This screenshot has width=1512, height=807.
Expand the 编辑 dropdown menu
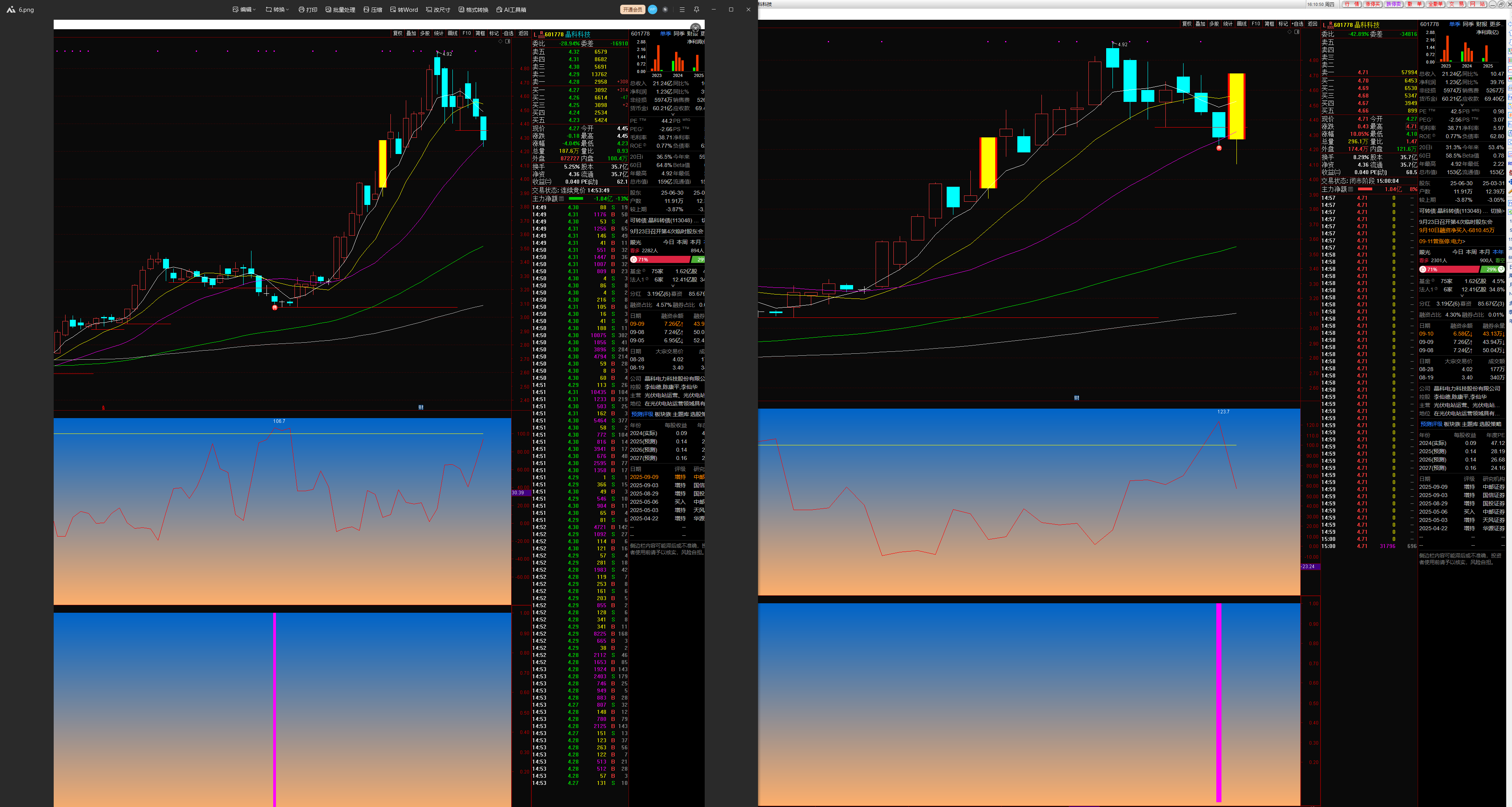pyautogui.click(x=244, y=9)
